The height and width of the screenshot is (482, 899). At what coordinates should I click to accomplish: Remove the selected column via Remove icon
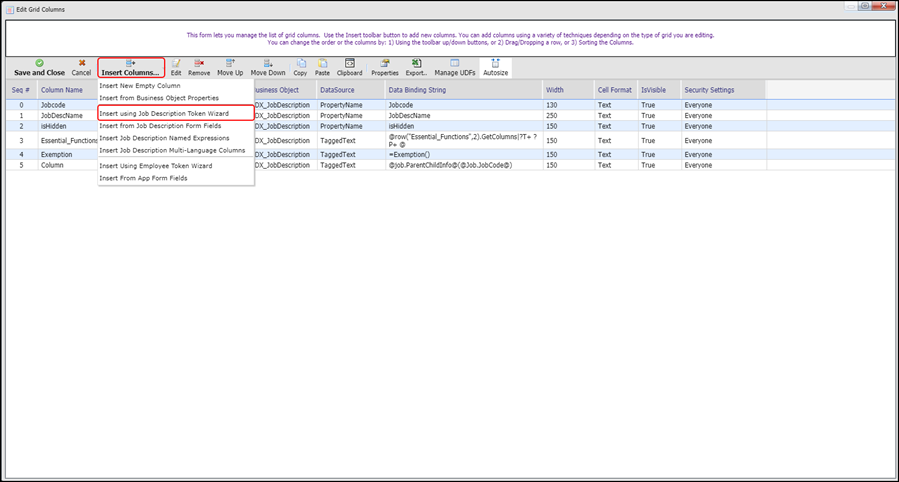tap(199, 68)
